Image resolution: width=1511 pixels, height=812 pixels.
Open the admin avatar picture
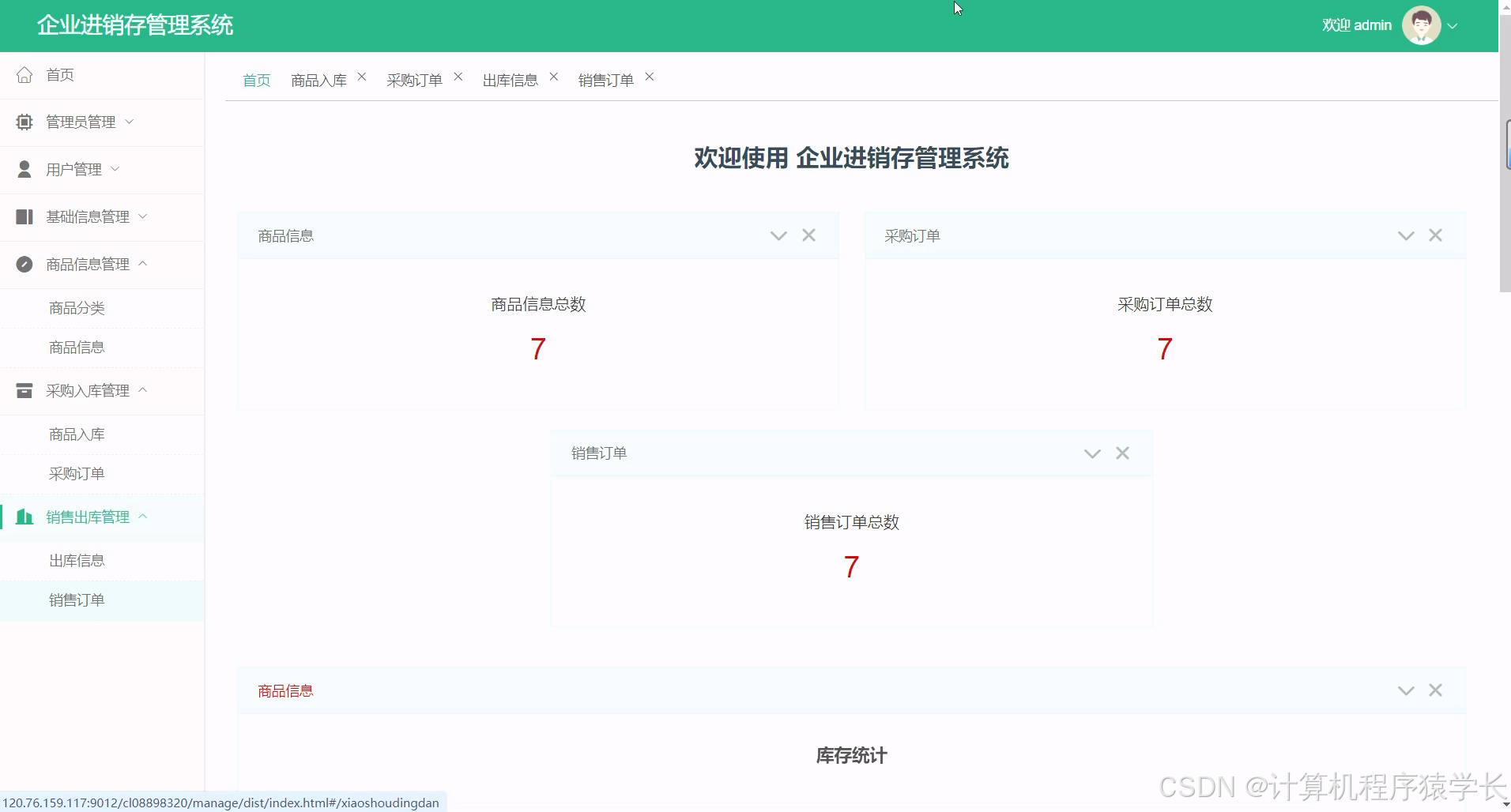click(1420, 24)
